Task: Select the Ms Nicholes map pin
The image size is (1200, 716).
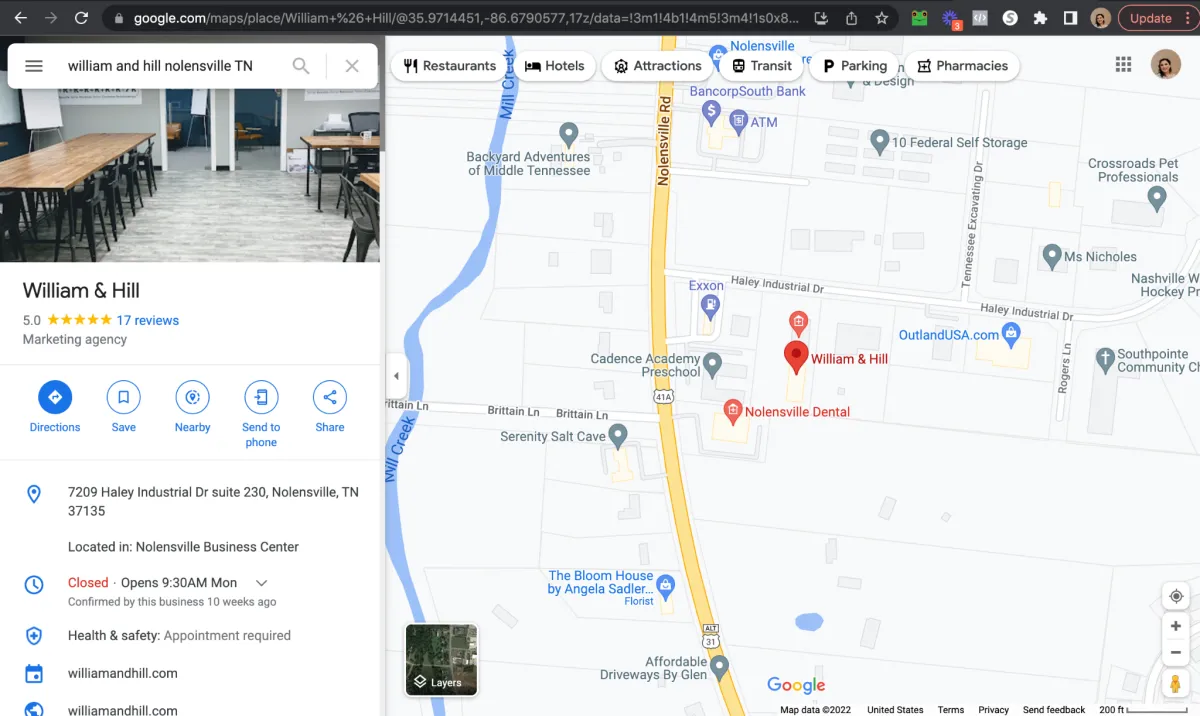Action: [1052, 256]
